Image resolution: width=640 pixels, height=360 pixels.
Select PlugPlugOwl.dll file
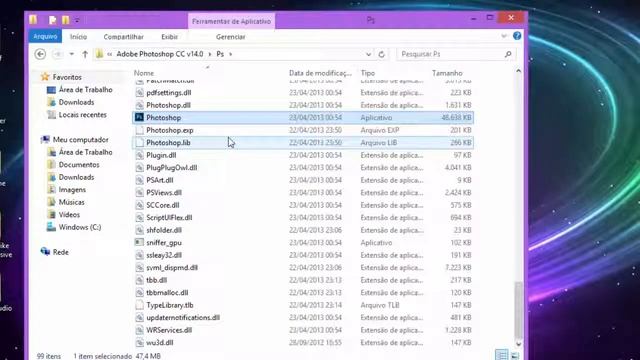171,167
